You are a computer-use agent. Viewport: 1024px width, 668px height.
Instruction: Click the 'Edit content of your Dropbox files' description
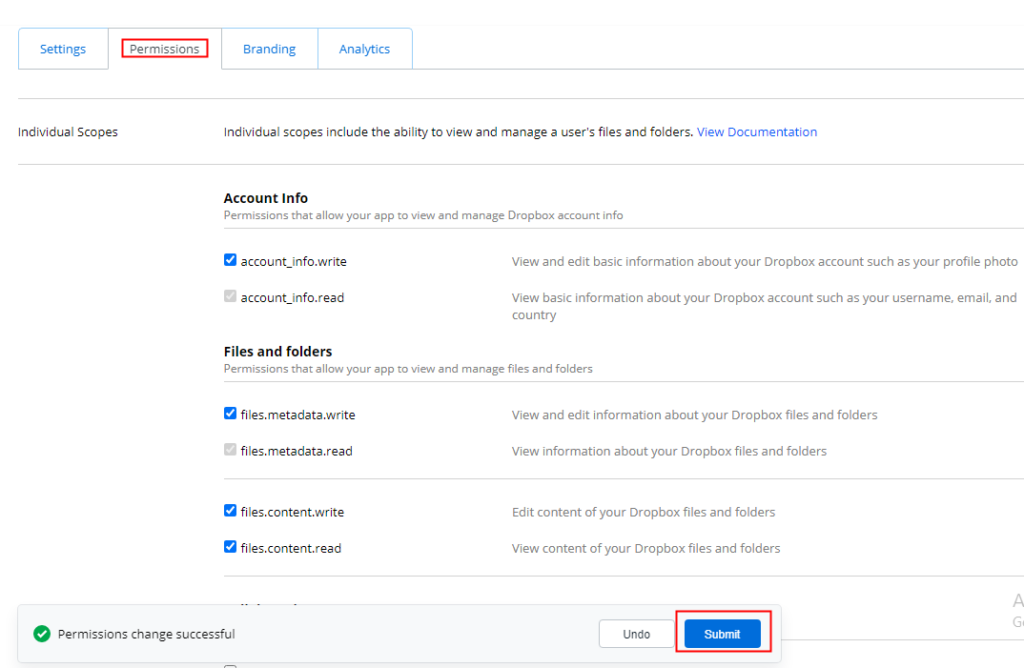643,512
